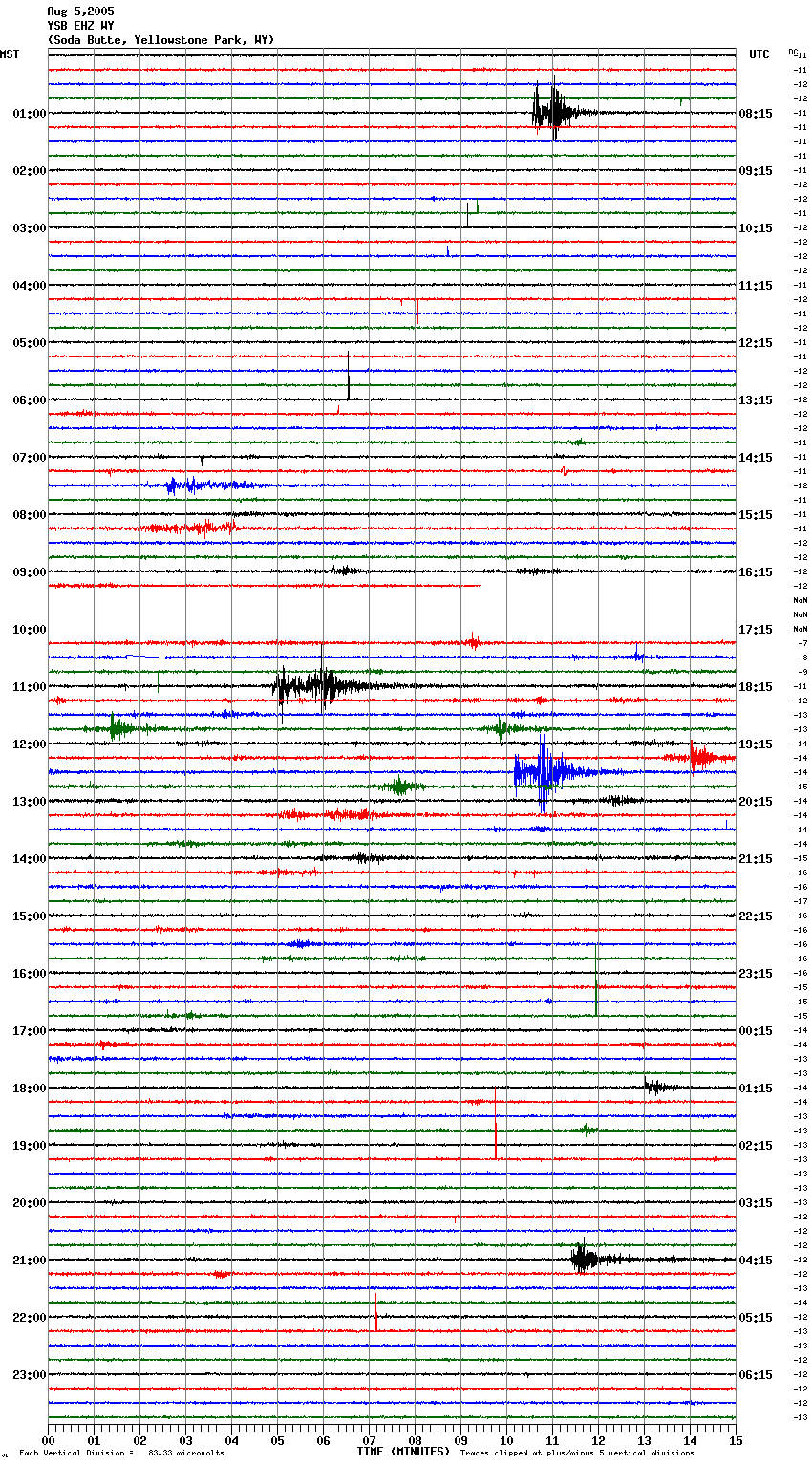This screenshot has width=812, height=1466.
Task: Click the 11:00 MST time label
Action: click(x=30, y=687)
